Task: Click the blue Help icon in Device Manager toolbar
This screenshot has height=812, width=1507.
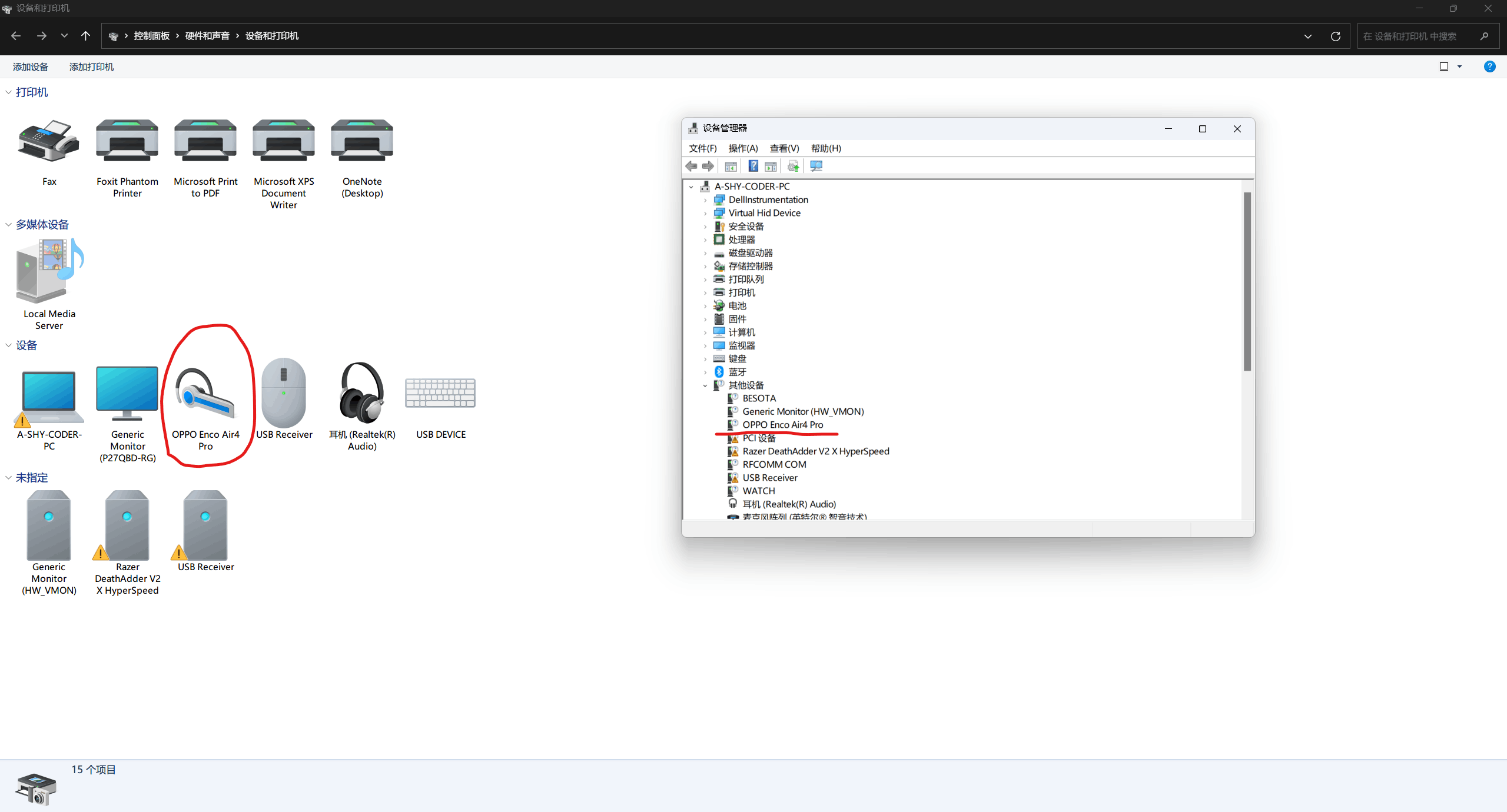Action: click(x=753, y=167)
